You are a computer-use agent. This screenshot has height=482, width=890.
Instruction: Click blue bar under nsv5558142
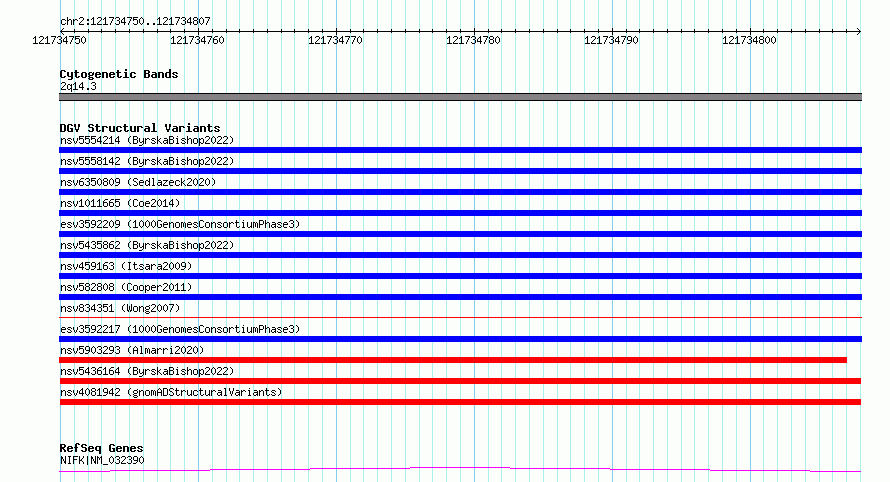(x=460, y=171)
